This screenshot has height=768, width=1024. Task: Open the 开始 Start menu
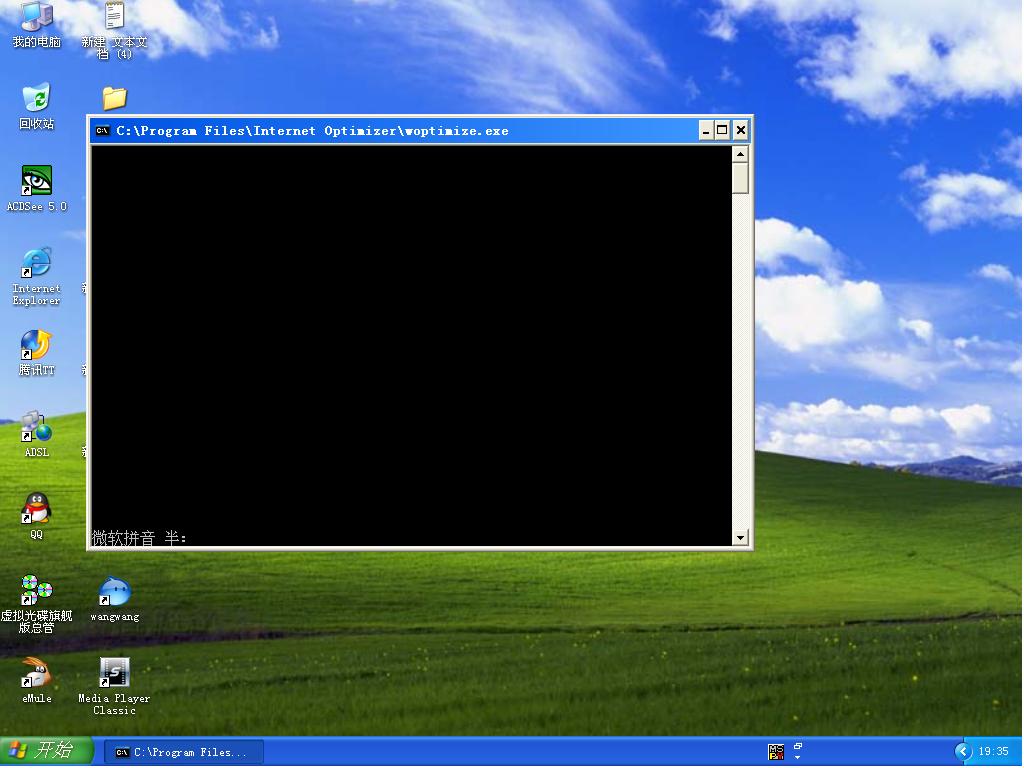[46, 751]
